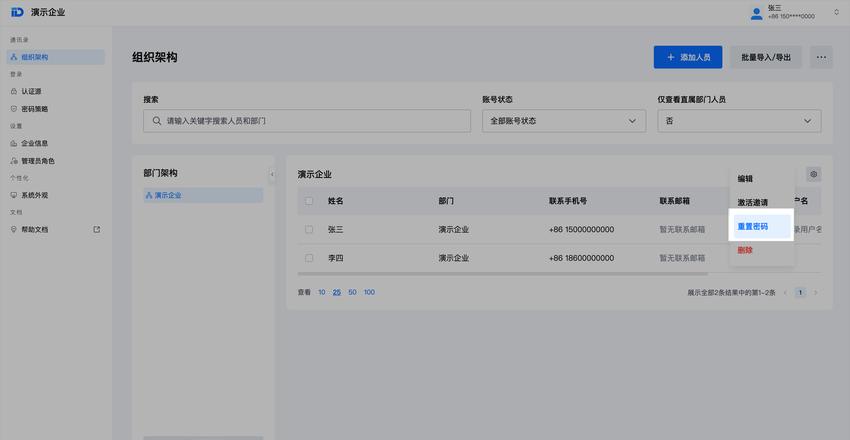The height and width of the screenshot is (440, 850).
Task: Open the 仅查看直属部门人员 dropdown
Action: click(739, 121)
